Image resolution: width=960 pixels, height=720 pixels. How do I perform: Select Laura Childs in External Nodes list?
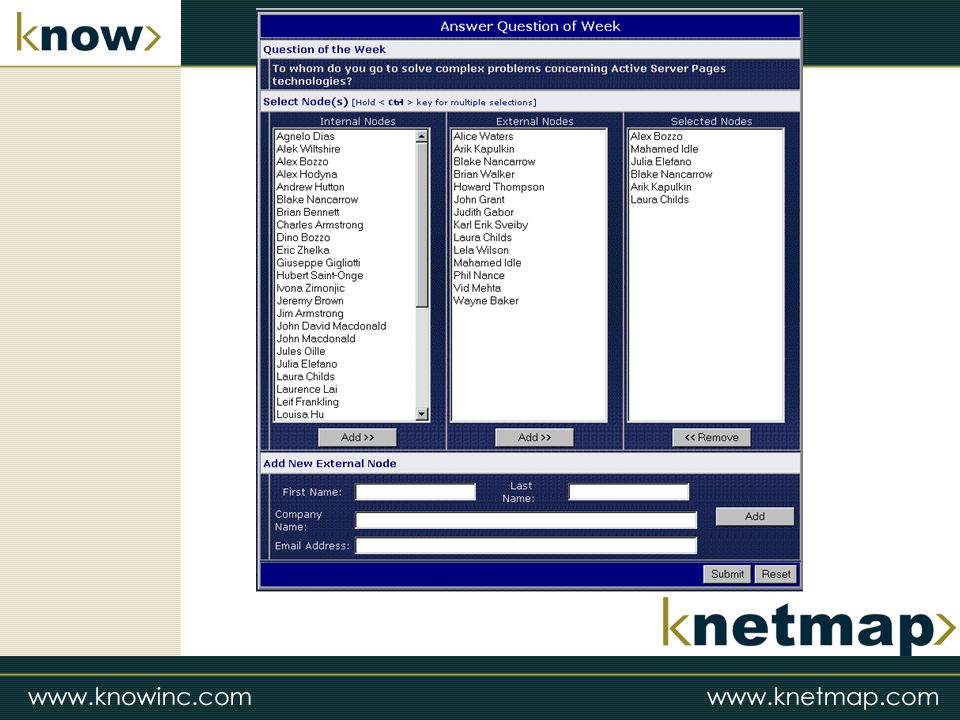pos(482,238)
